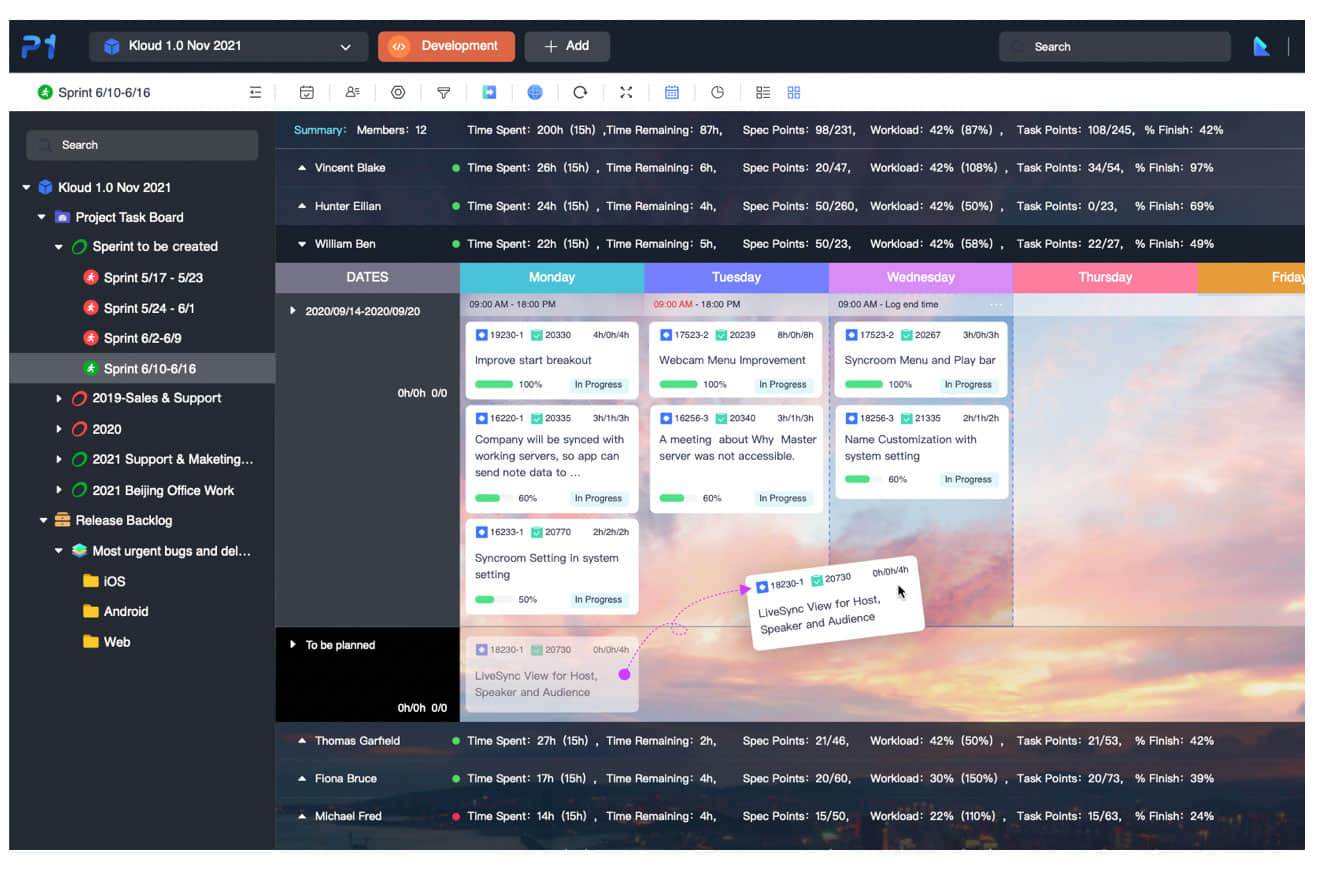Click the blue icon on card 19230-1
The image size is (1318, 876).
[x=481, y=335]
